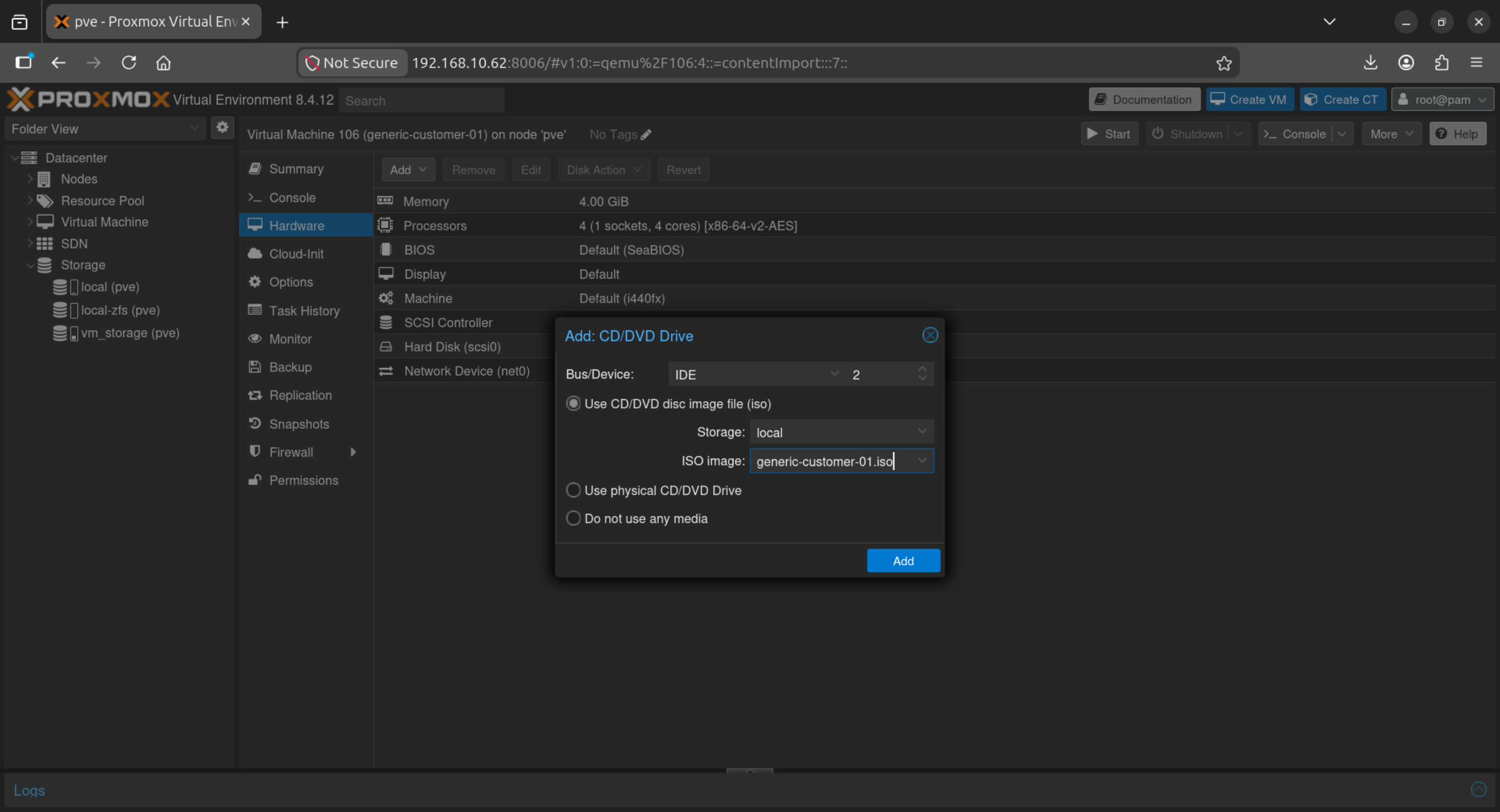Viewport: 1500px width, 812px height.
Task: Open a new browser tab with plus
Action: click(282, 22)
